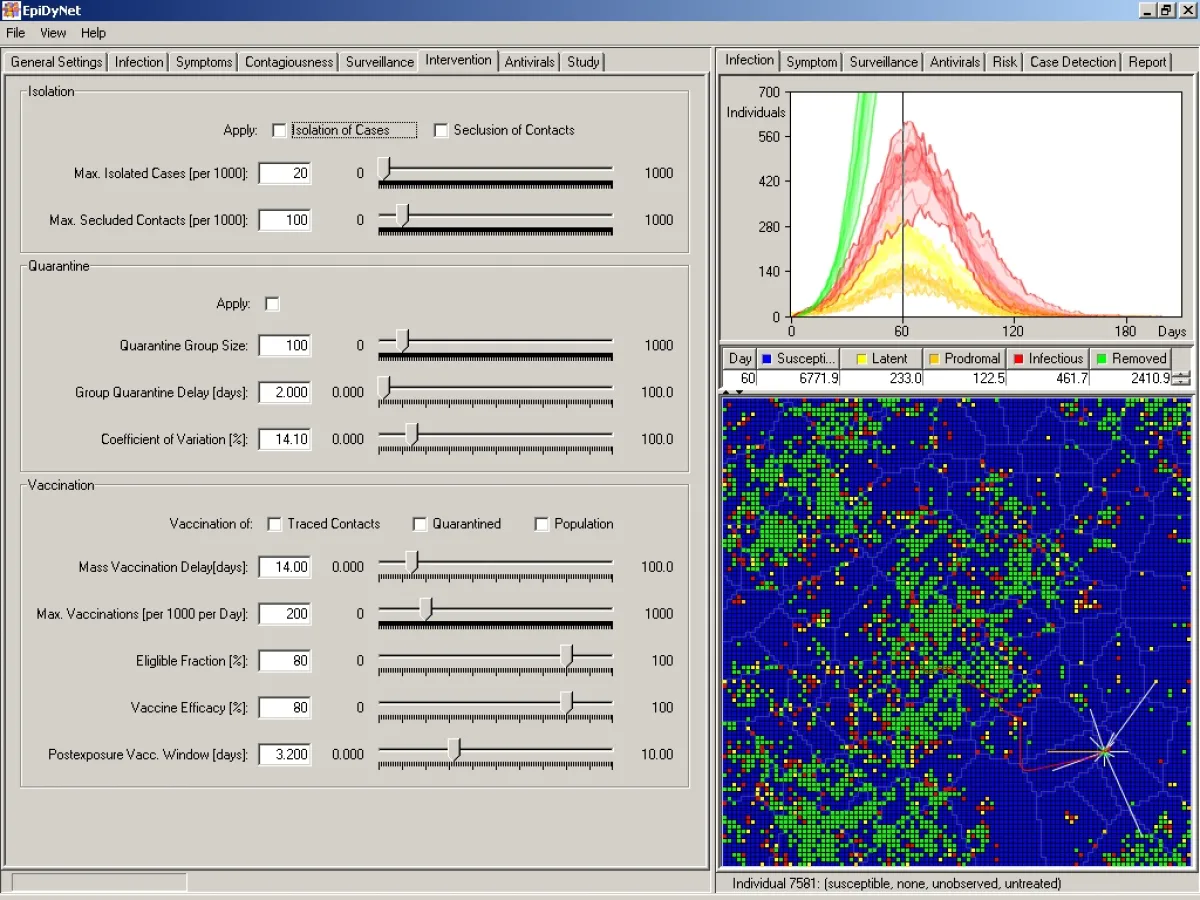Click the yellow Latent legend square
Image resolution: width=1200 pixels, height=900 pixels.
pos(861,359)
